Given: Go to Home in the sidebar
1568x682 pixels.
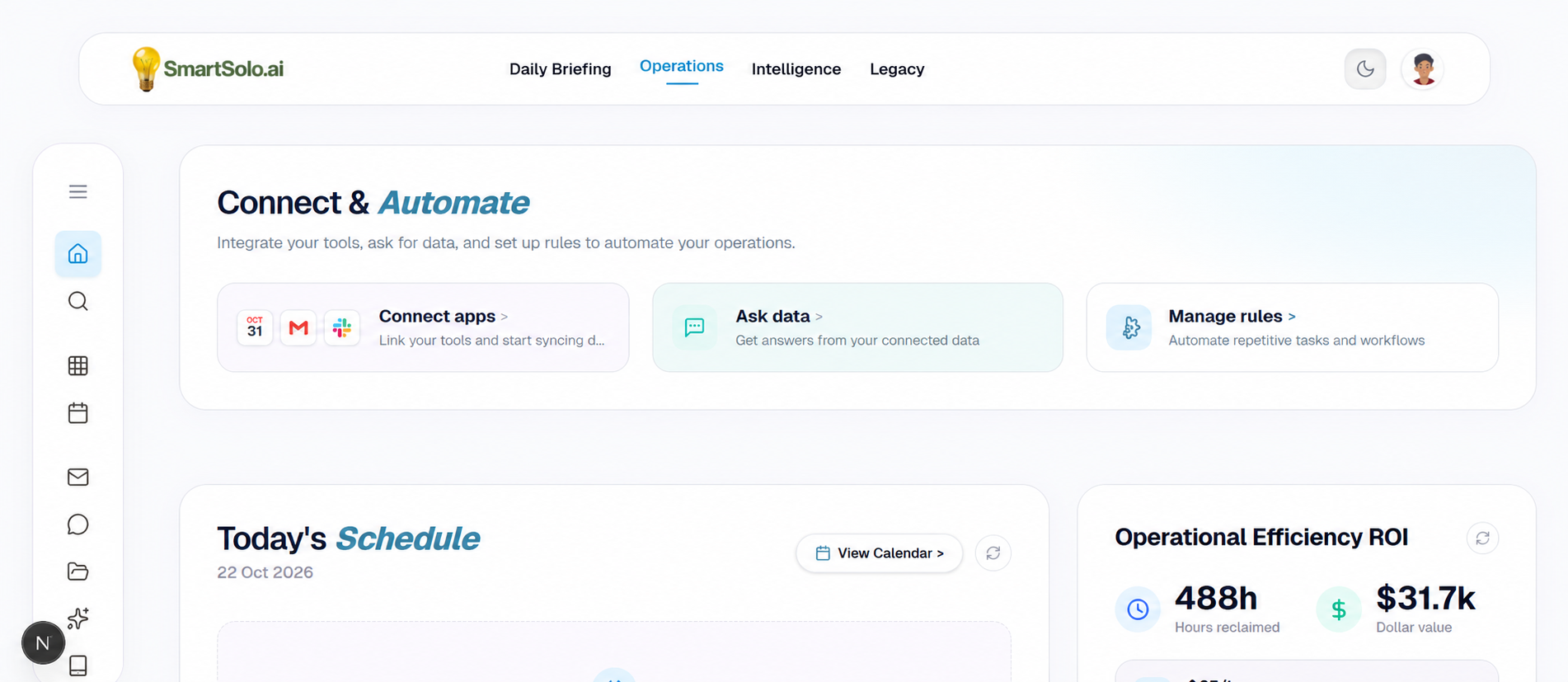Looking at the screenshot, I should point(77,253).
